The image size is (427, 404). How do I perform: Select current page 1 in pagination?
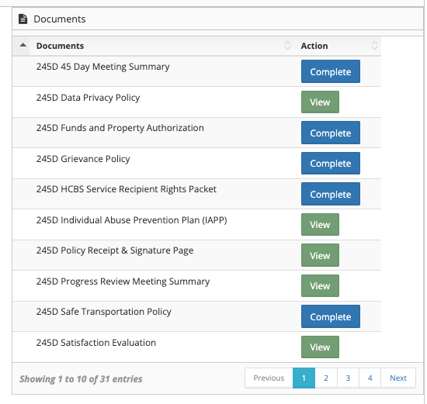[x=304, y=378]
